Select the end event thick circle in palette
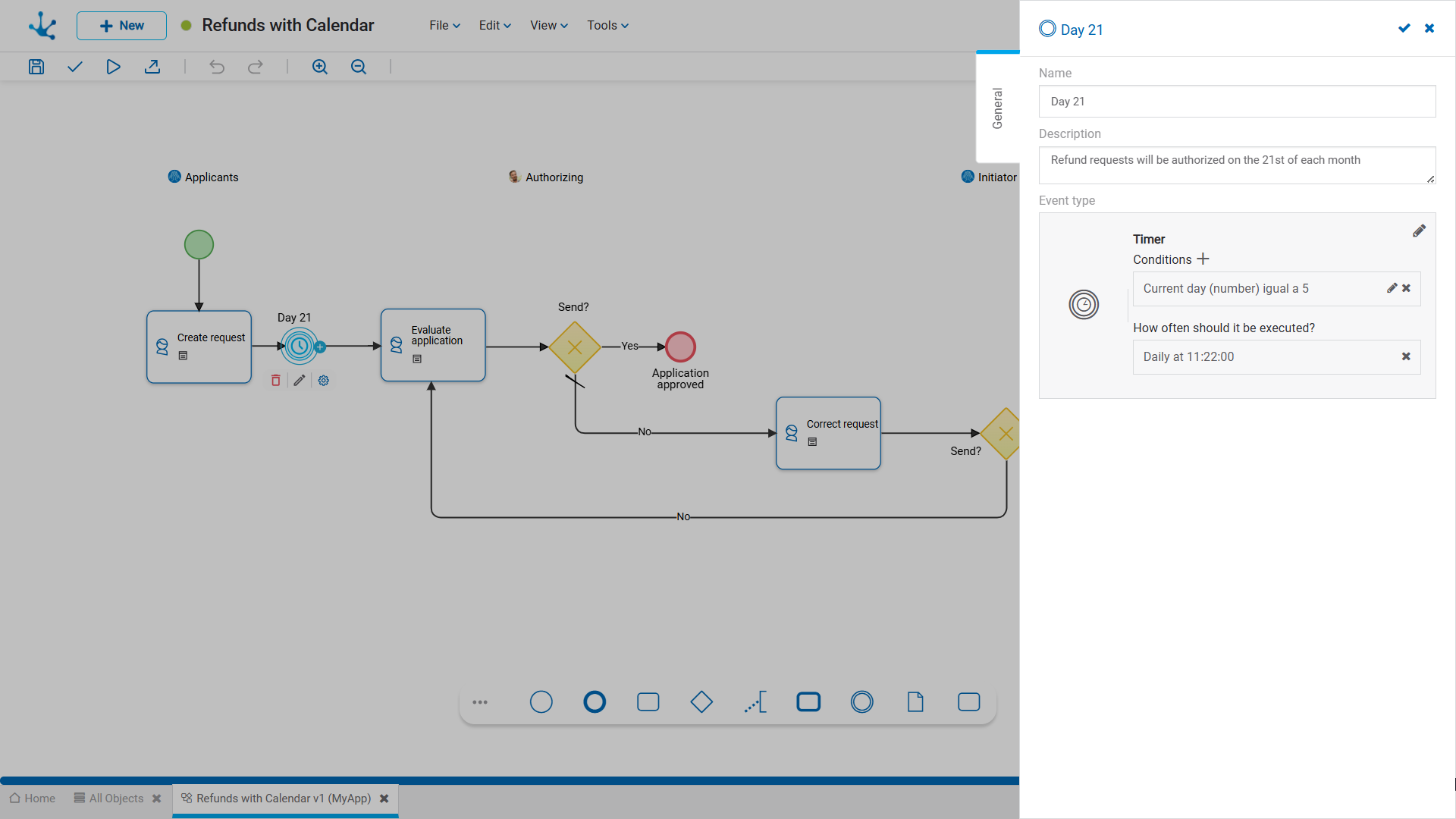 595,702
